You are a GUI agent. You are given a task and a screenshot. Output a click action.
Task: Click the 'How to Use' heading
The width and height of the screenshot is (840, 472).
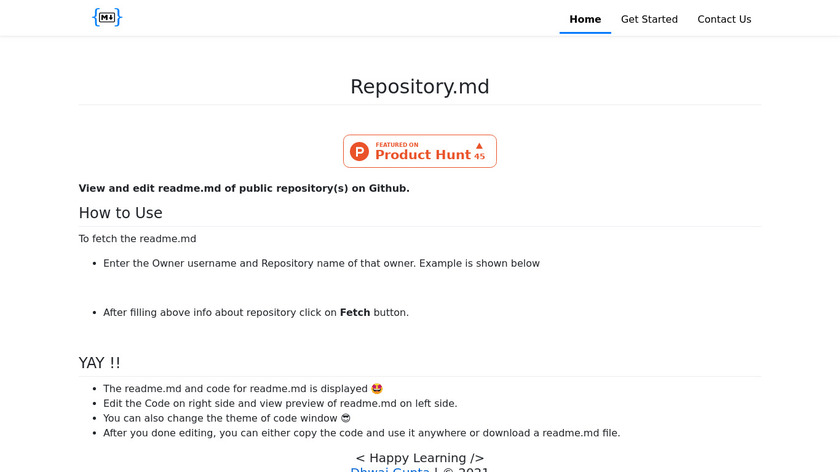click(121, 213)
